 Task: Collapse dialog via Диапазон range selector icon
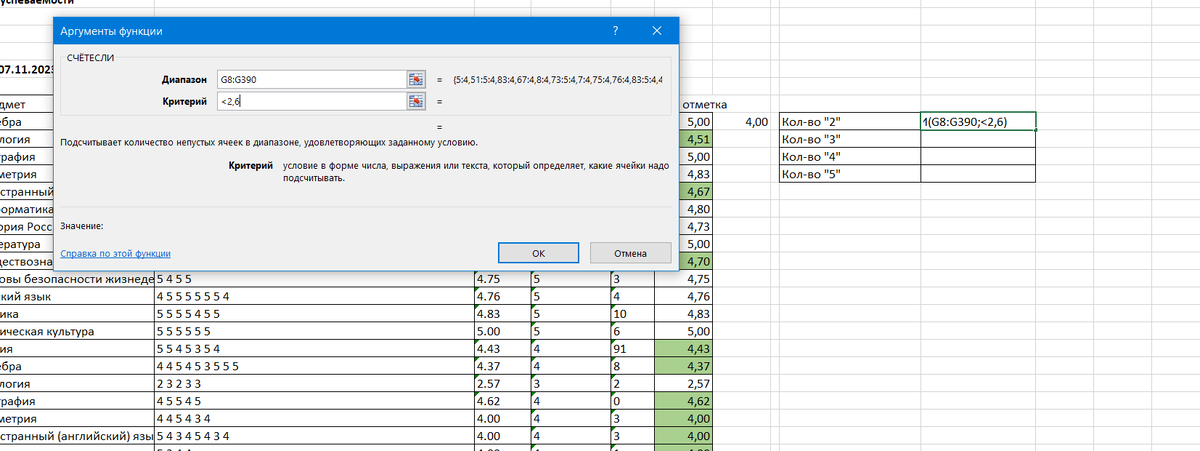[416, 78]
